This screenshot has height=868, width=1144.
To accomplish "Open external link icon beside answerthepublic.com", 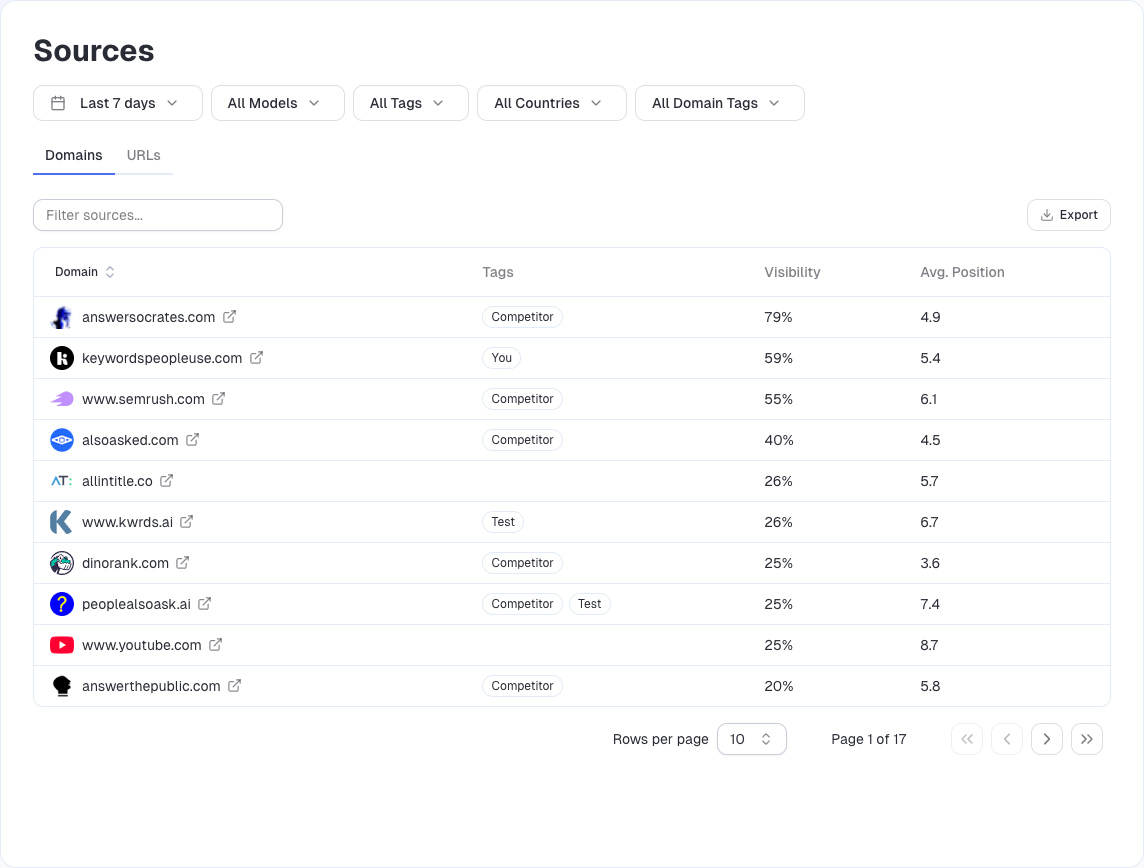I will point(234,686).
